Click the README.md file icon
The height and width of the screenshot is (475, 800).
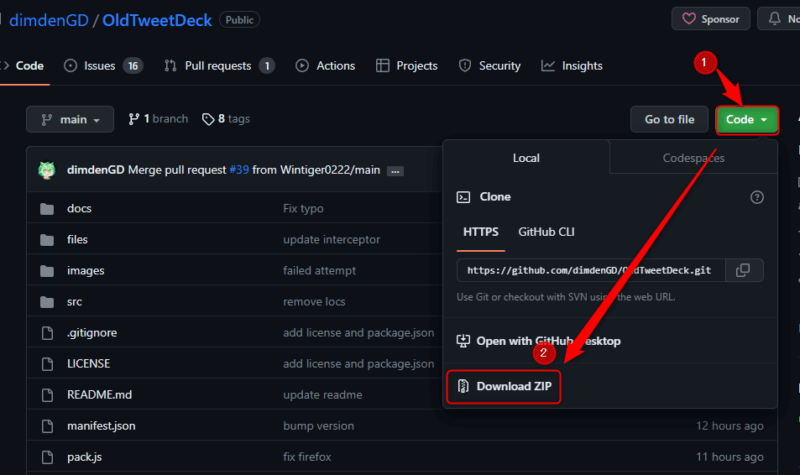point(47,395)
